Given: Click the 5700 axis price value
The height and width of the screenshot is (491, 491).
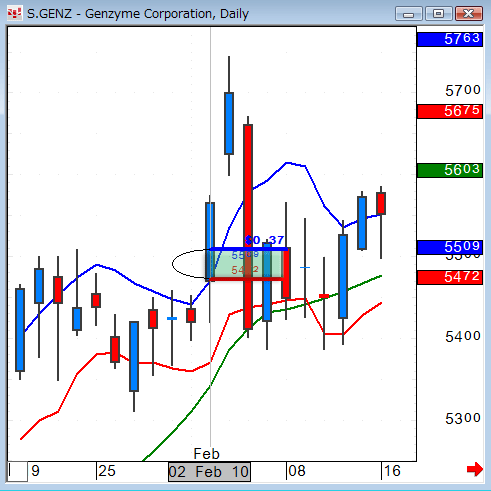Looking at the screenshot, I should coord(463,90).
